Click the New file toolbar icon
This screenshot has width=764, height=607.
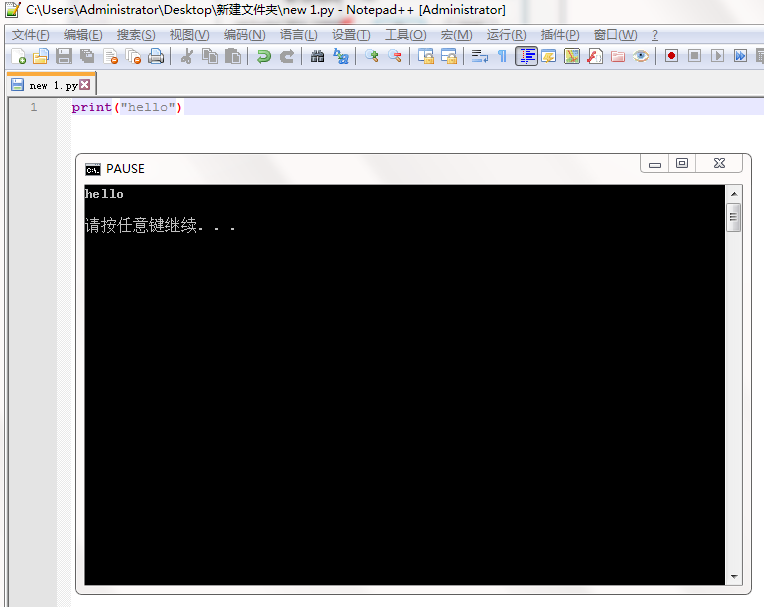pyautogui.click(x=19, y=57)
